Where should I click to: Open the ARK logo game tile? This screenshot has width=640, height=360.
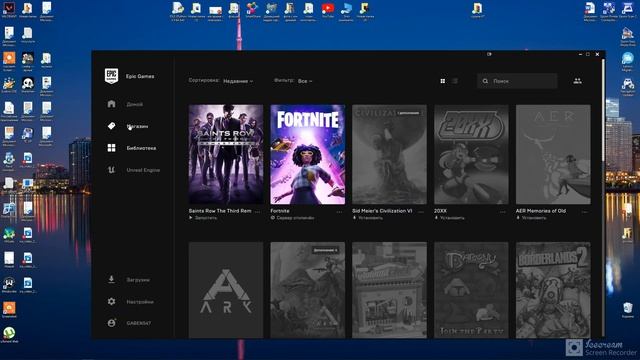[x=226, y=290]
